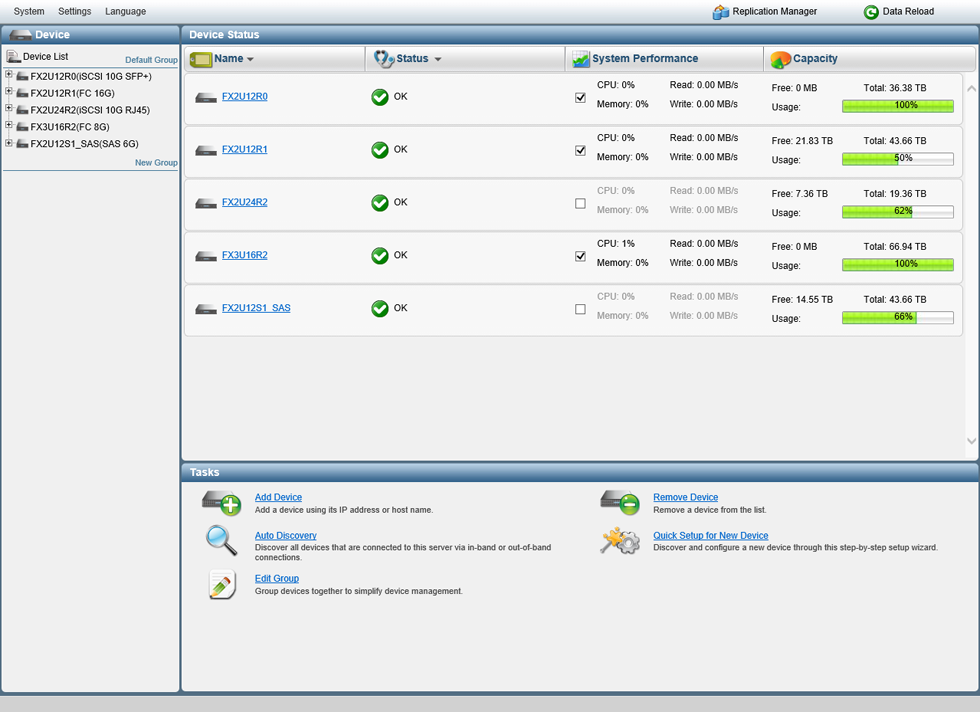Click the device list scroll up arrow
This screenshot has height=712, width=980.
click(971, 89)
